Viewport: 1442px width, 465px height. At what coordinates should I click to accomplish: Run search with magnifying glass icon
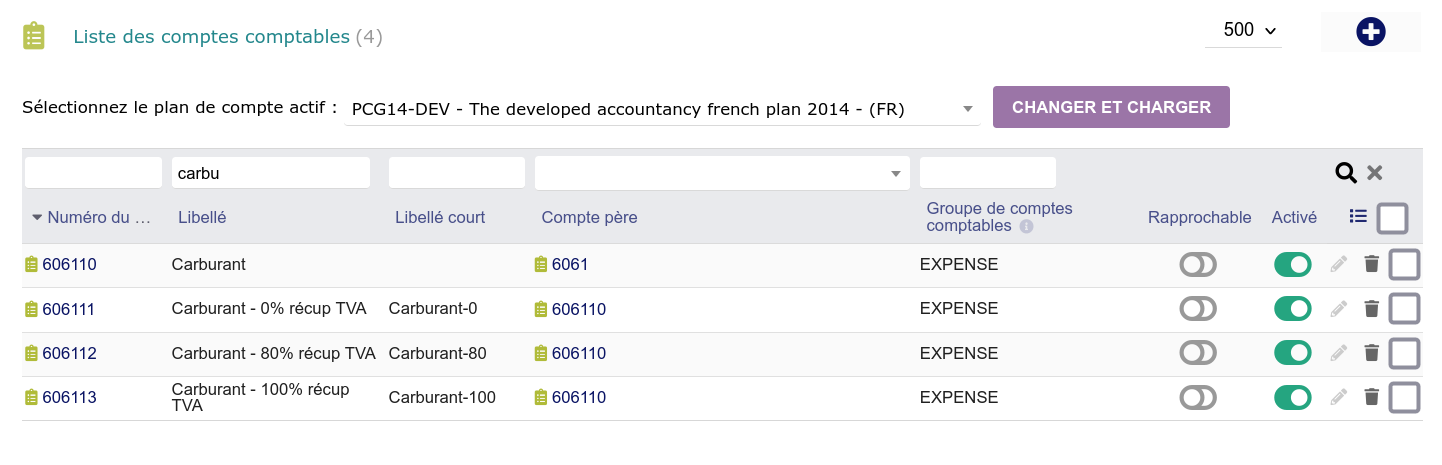[x=1346, y=173]
